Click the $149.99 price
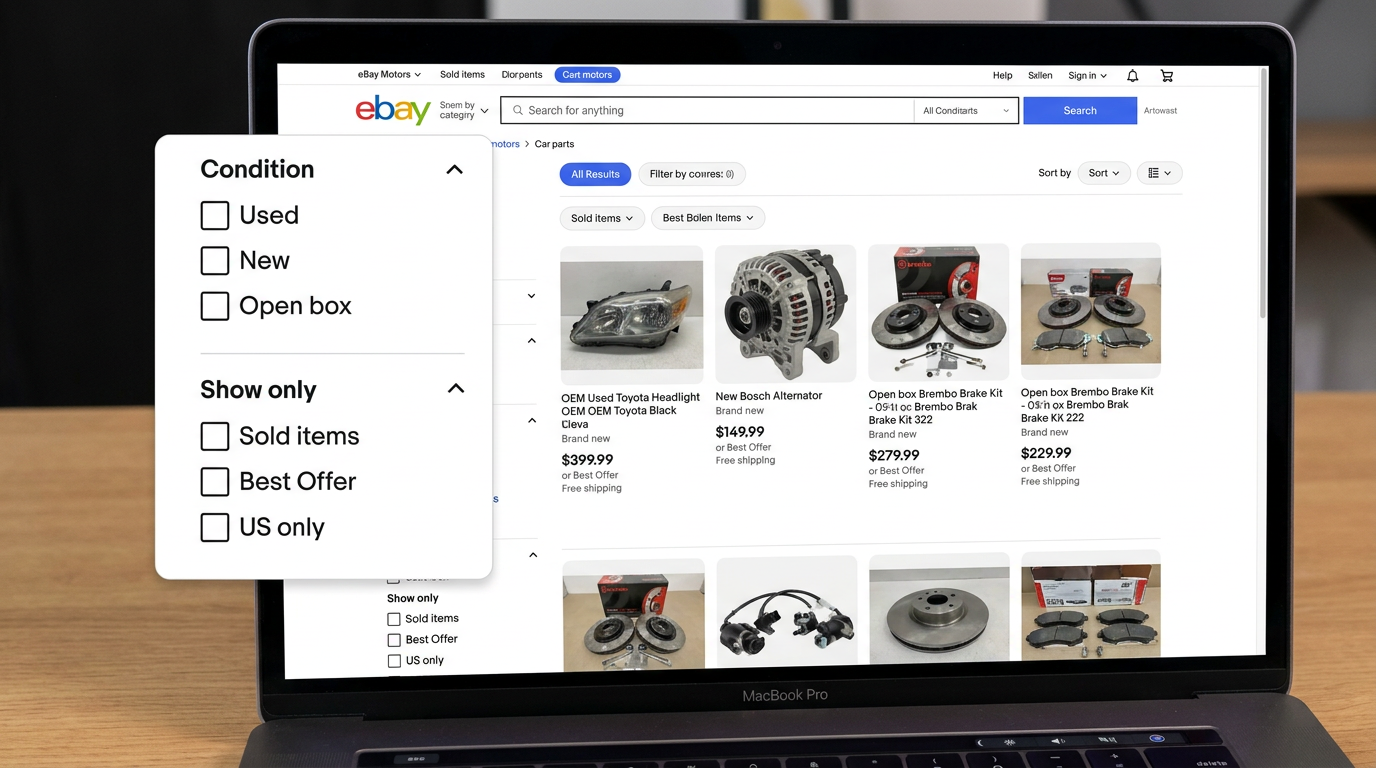 pos(740,432)
